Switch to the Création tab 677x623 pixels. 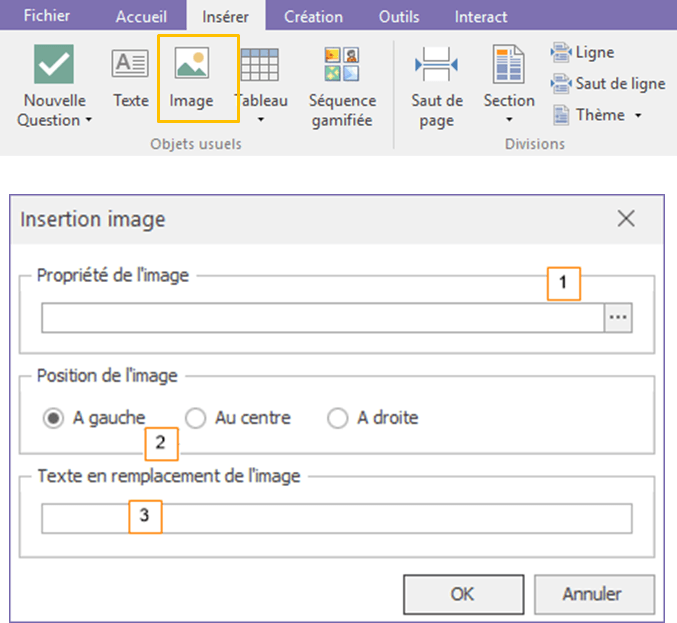coord(313,16)
